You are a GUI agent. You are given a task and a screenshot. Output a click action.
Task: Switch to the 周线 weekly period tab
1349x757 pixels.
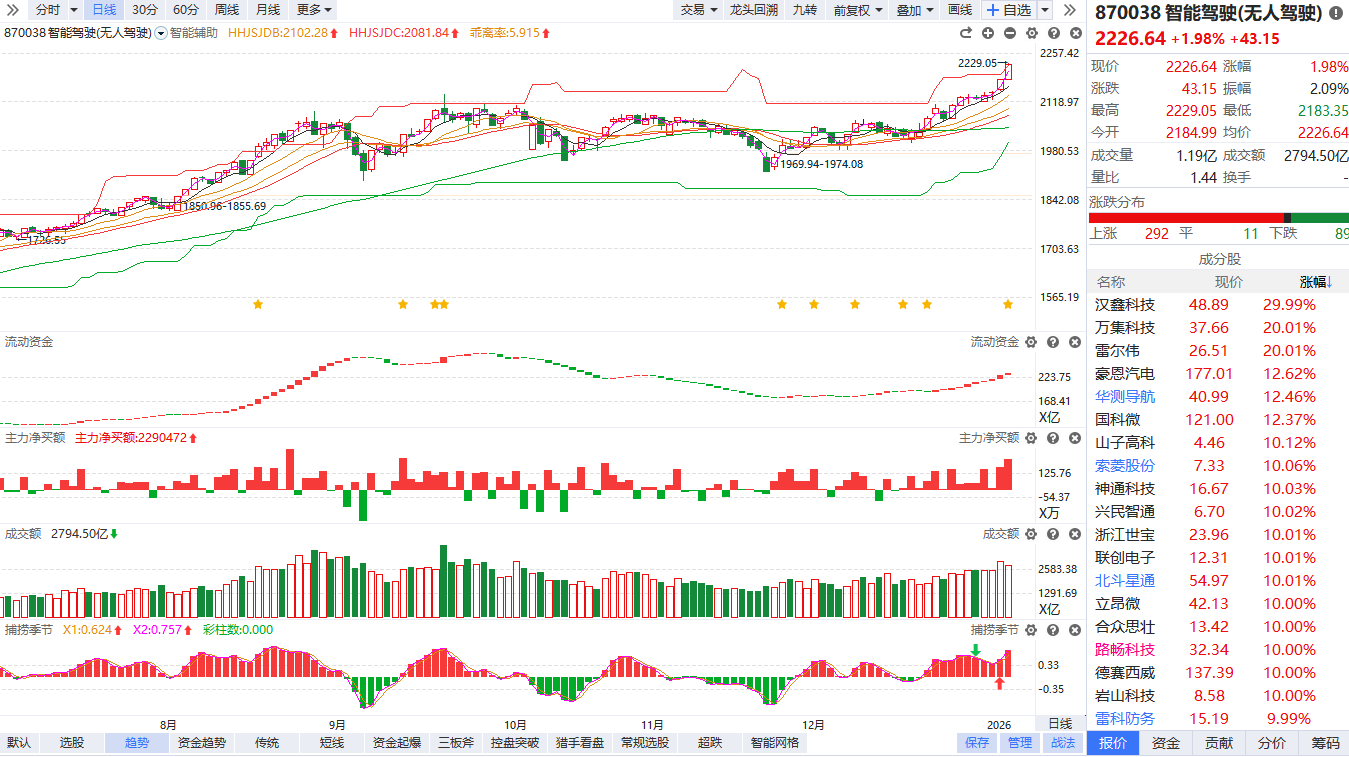tap(227, 10)
